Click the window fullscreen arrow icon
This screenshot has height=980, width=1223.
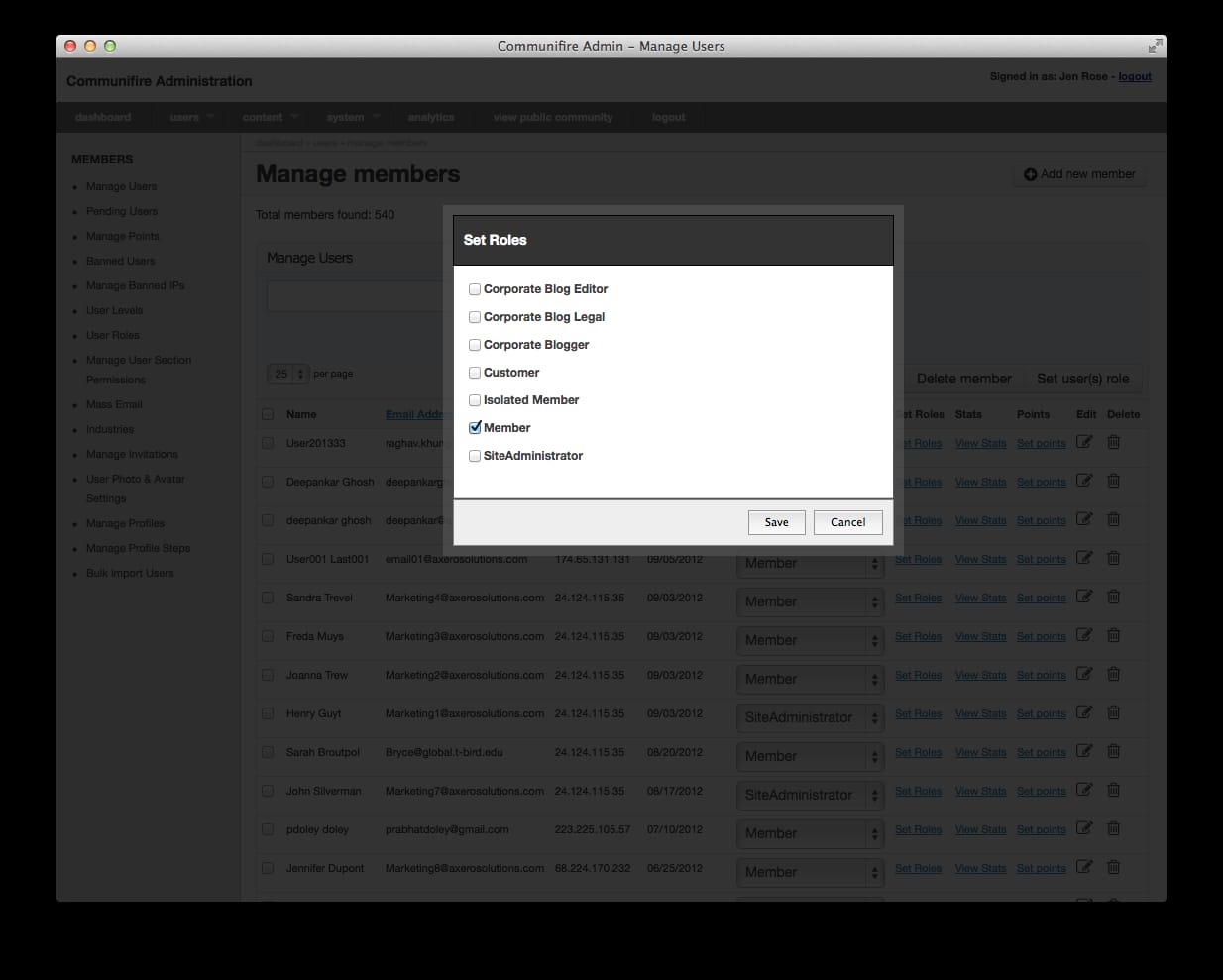[1154, 46]
